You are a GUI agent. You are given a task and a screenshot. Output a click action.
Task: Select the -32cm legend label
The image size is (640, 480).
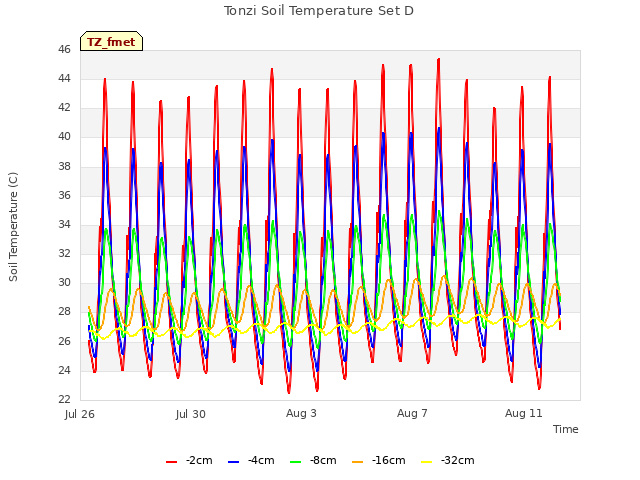pyautogui.click(x=458, y=461)
